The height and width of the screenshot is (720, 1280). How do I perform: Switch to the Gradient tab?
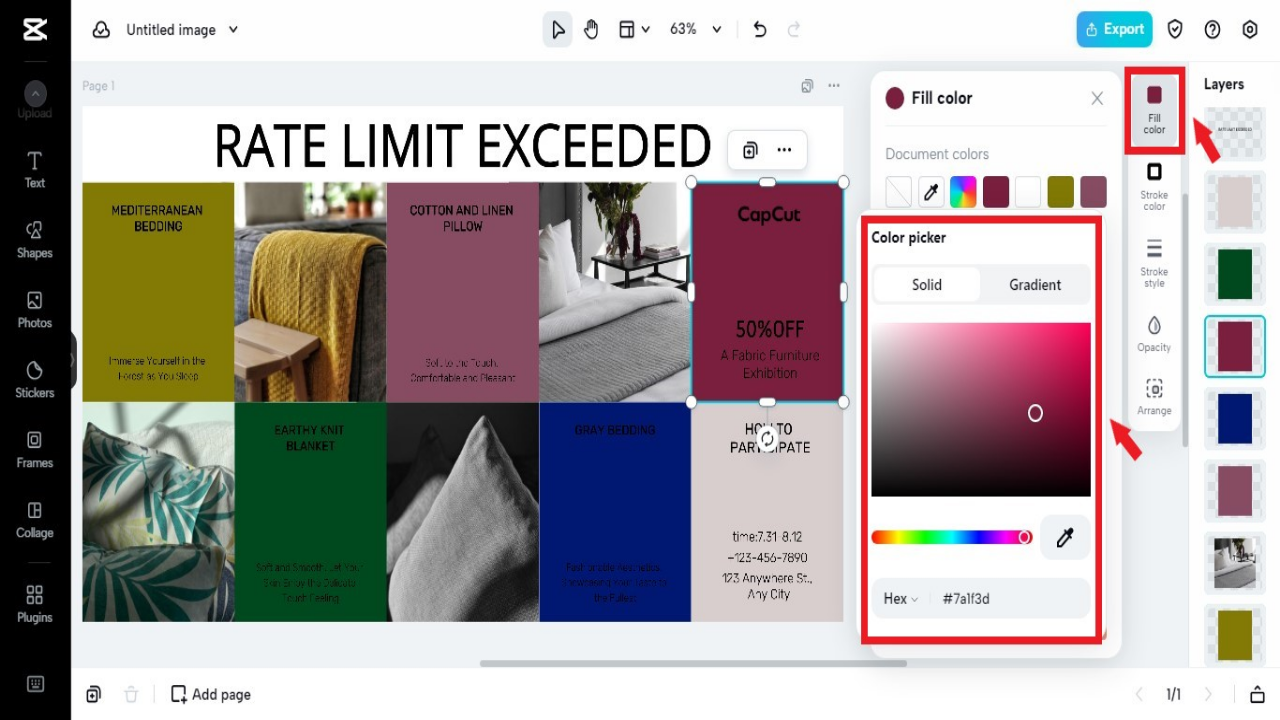(x=1034, y=284)
